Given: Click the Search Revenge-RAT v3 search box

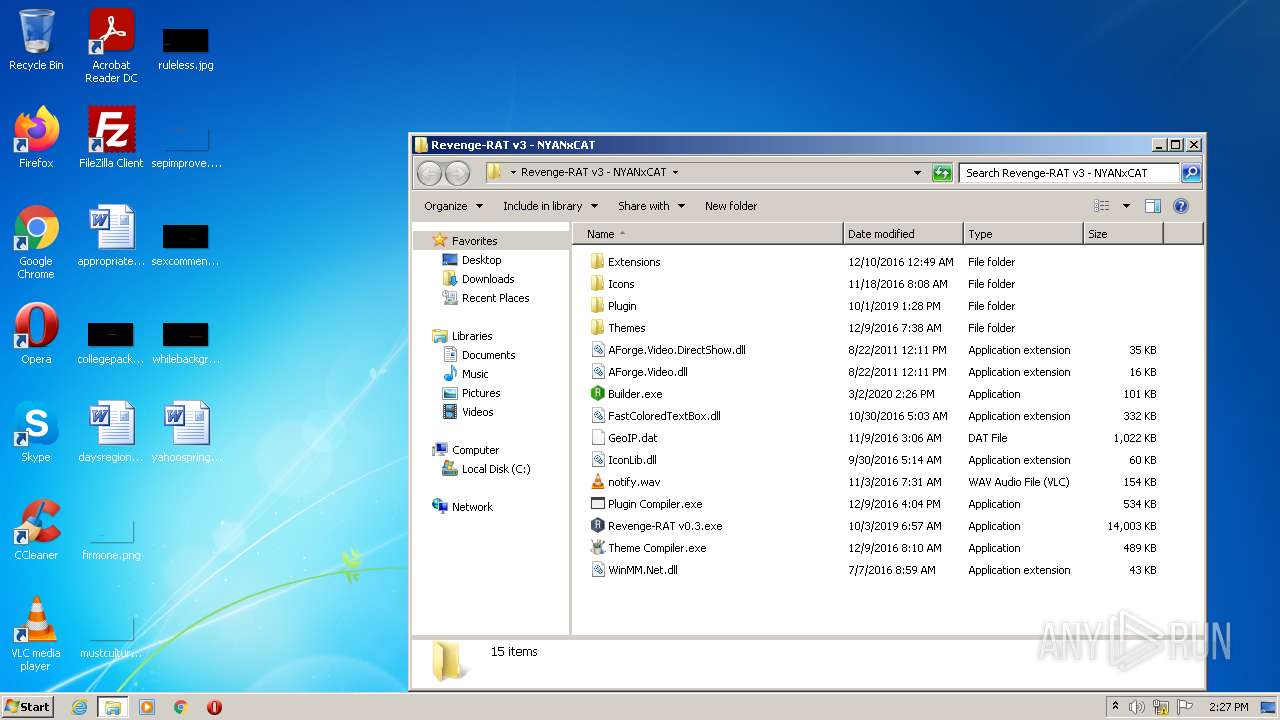Looking at the screenshot, I should point(1068,173).
